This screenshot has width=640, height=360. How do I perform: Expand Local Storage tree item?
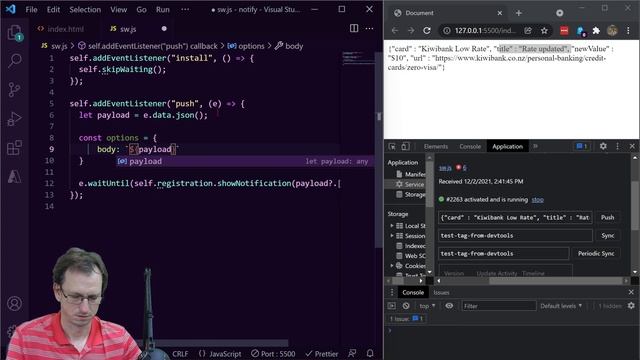(x=392, y=225)
